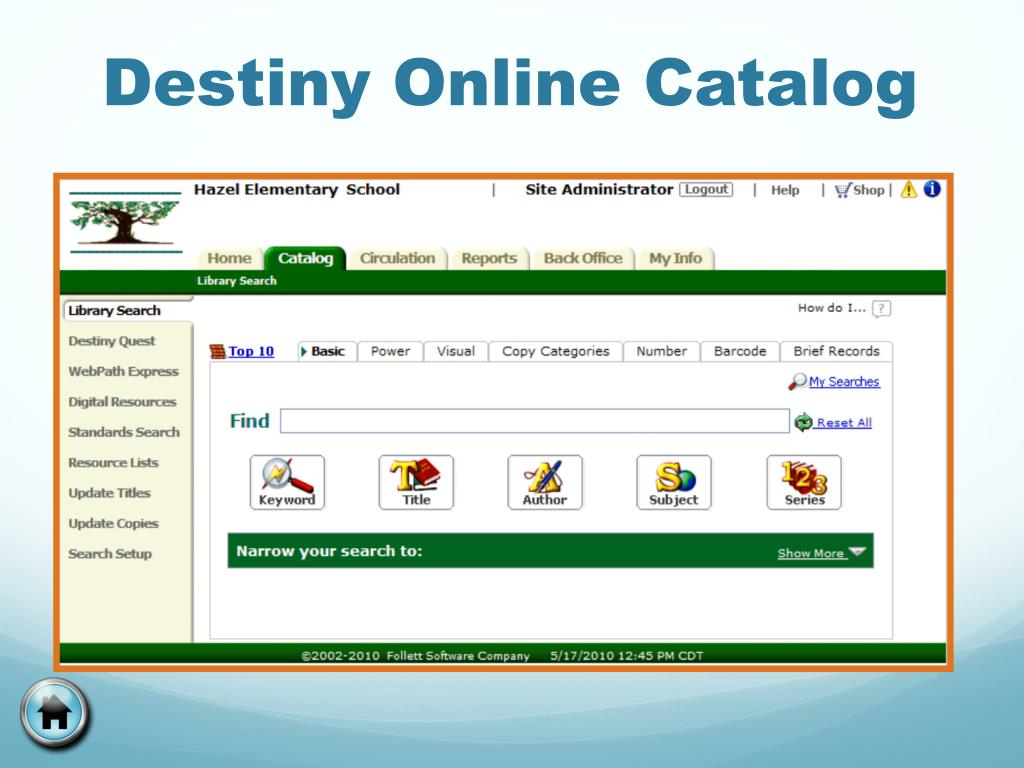This screenshot has width=1024, height=768.
Task: Click the Keyword search icon
Action: pyautogui.click(x=287, y=482)
